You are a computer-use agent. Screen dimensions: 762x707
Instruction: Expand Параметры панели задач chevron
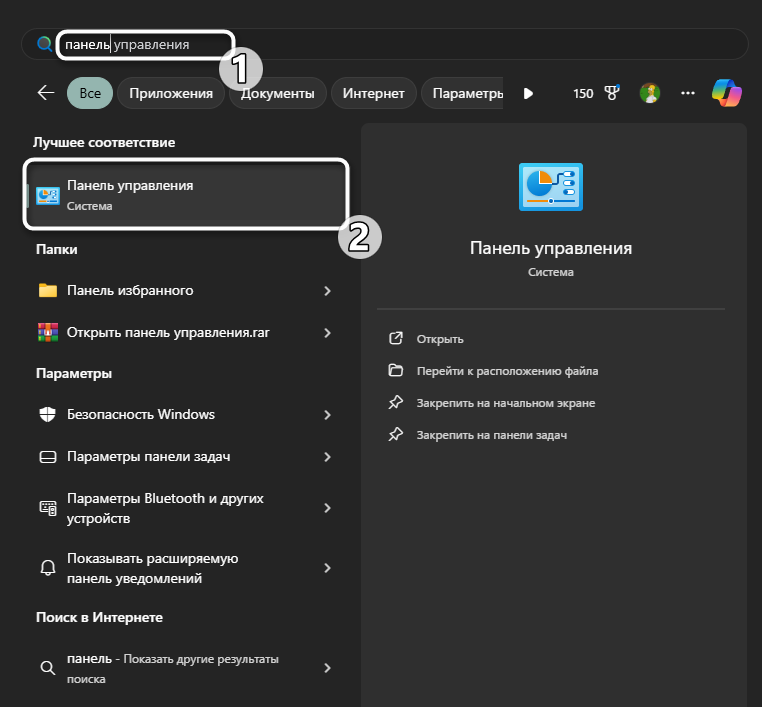pyautogui.click(x=328, y=457)
